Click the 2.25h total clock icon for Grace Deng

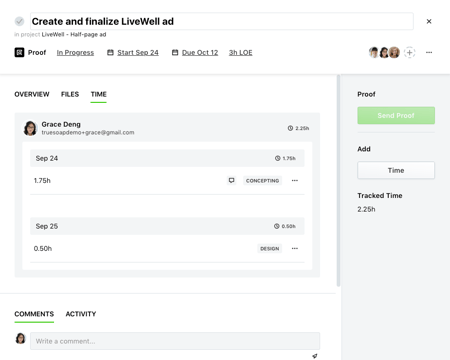click(x=290, y=128)
